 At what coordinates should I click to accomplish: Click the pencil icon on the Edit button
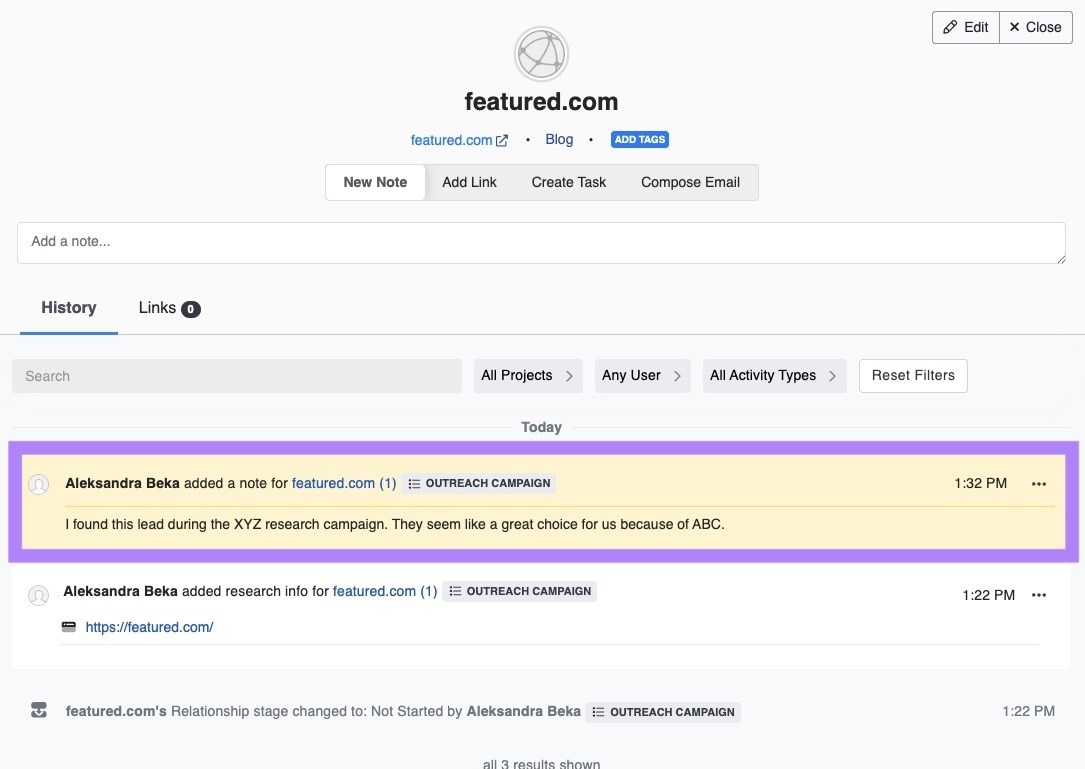tap(951, 27)
